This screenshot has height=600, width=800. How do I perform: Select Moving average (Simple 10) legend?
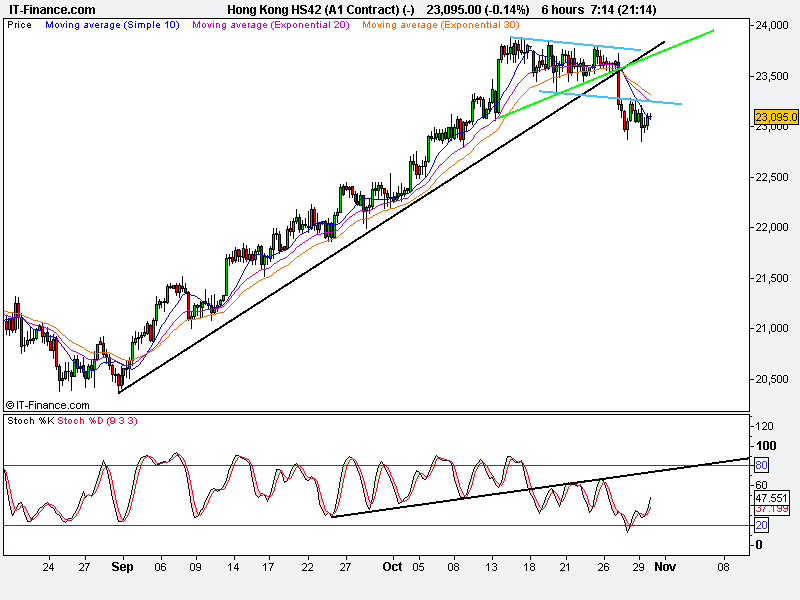point(112,24)
